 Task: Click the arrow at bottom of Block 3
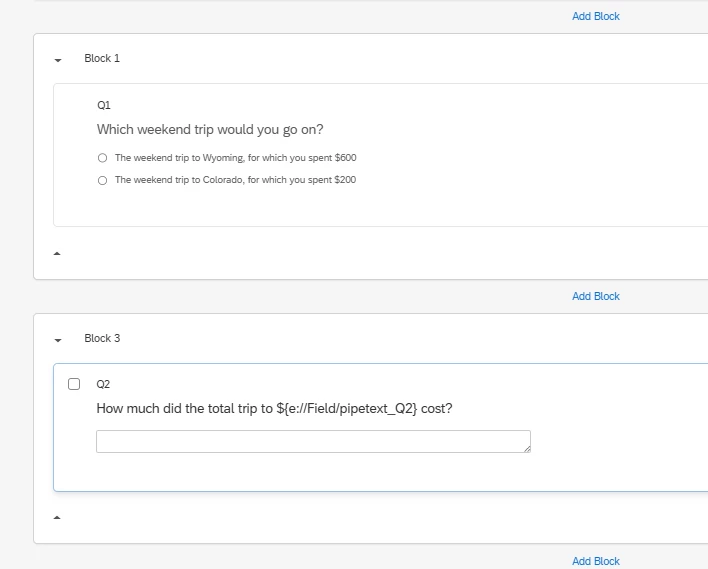57,517
